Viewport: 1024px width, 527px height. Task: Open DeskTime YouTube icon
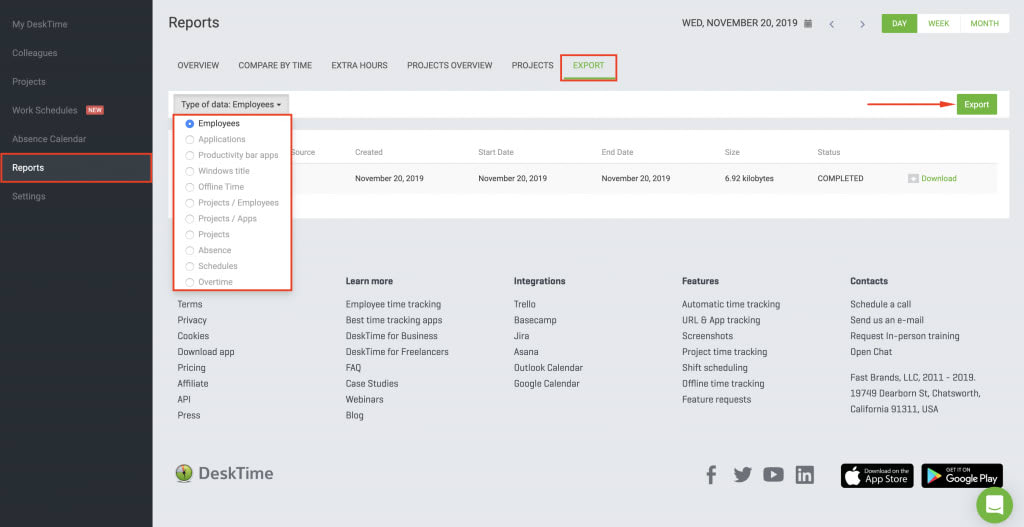(773, 475)
